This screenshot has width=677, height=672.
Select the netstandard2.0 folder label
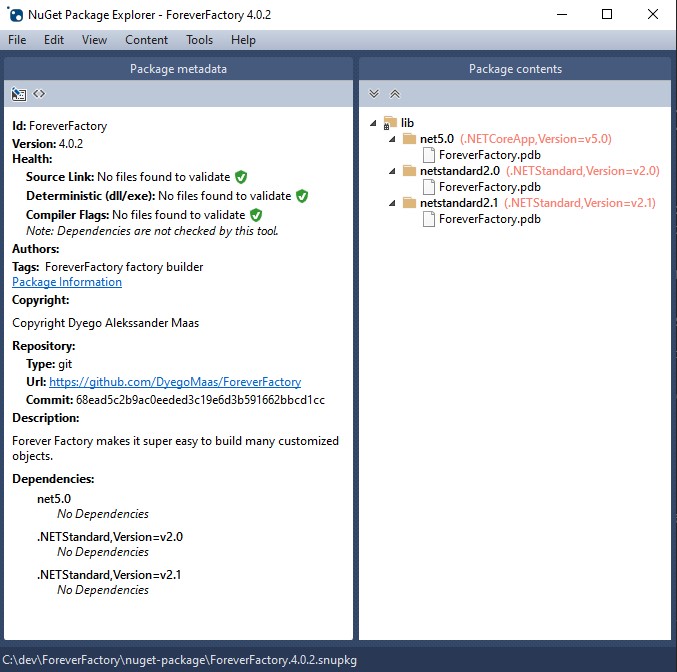pos(460,171)
